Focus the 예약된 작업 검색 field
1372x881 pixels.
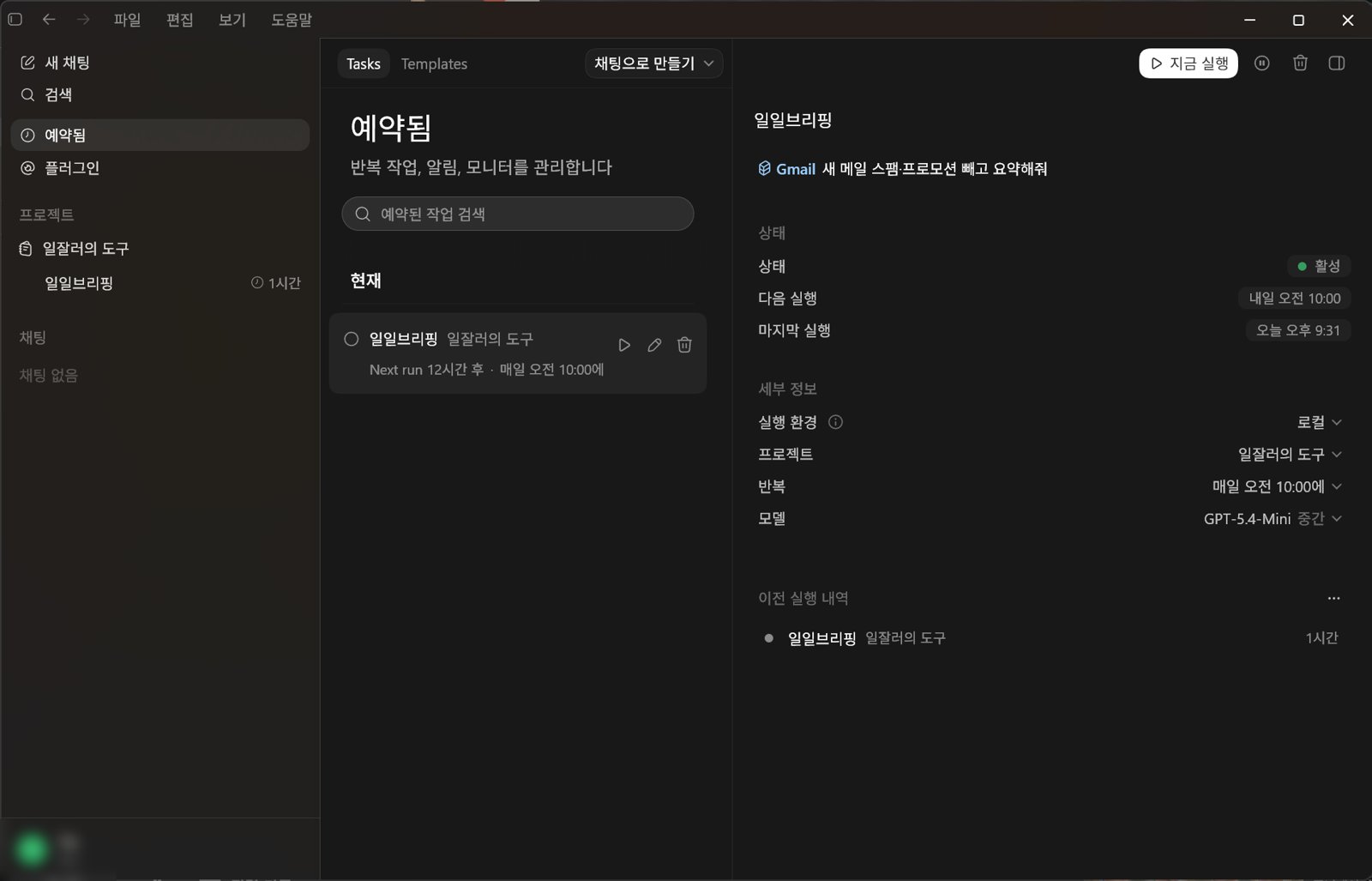pos(518,214)
